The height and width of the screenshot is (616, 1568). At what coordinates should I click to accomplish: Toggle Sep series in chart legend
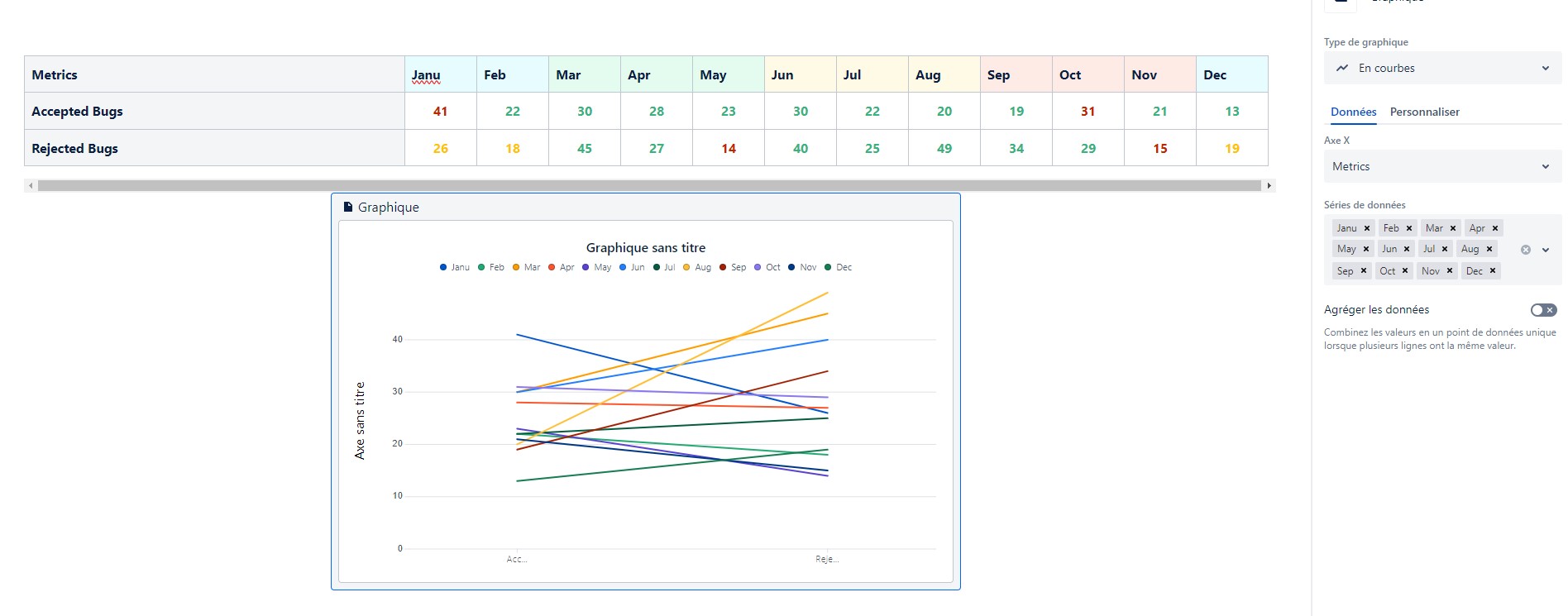pyautogui.click(x=733, y=267)
